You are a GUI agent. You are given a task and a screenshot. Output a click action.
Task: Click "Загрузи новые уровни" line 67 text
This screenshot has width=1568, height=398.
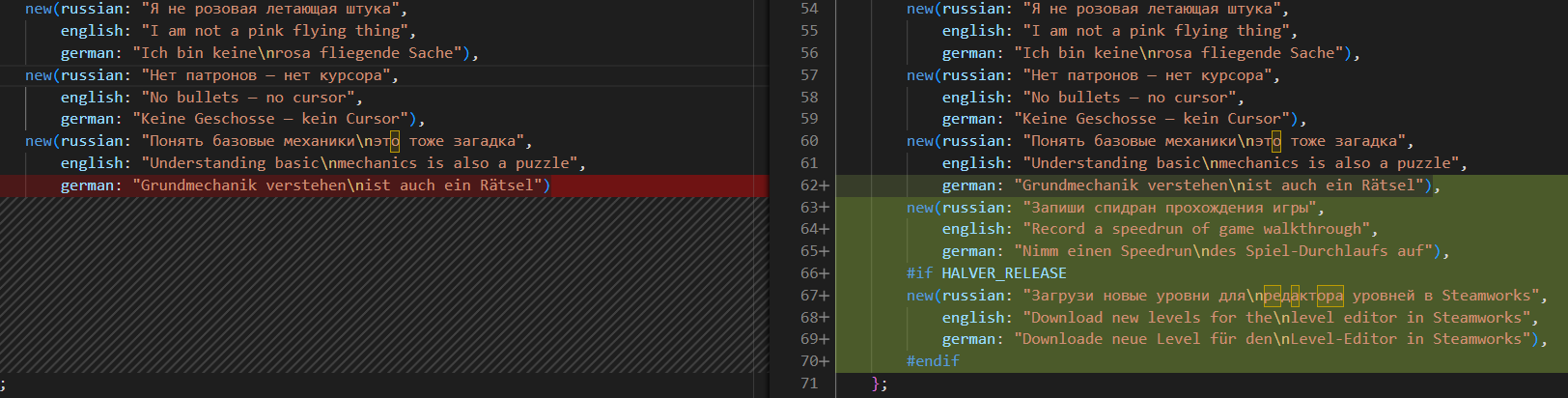[x=1279, y=296]
